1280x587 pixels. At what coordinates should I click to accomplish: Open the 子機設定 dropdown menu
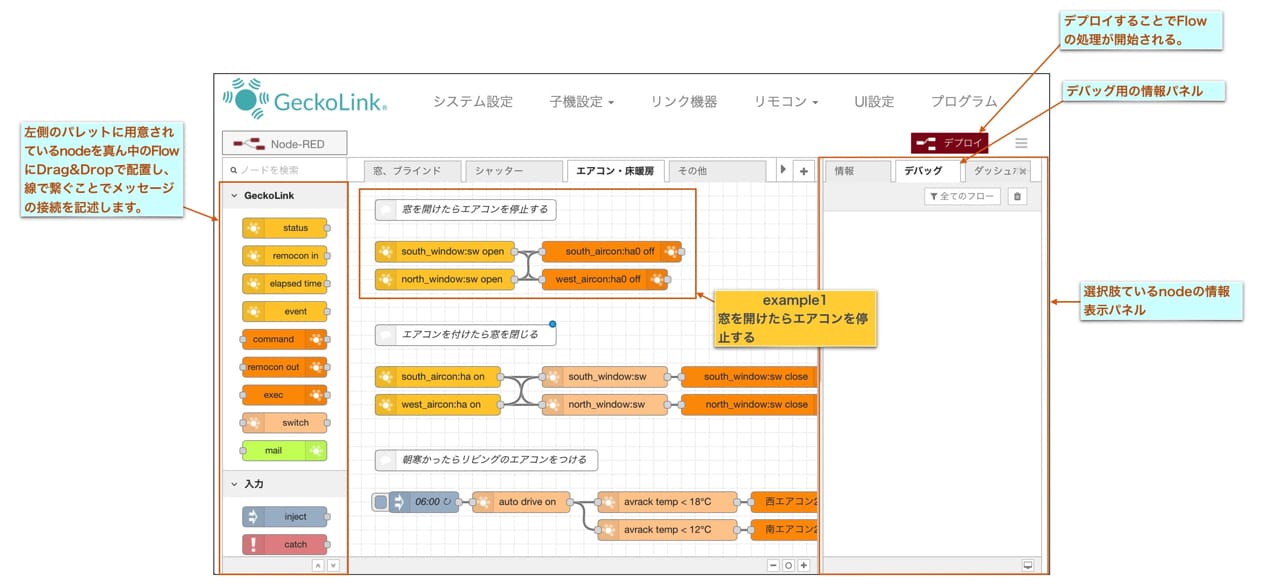tap(581, 102)
